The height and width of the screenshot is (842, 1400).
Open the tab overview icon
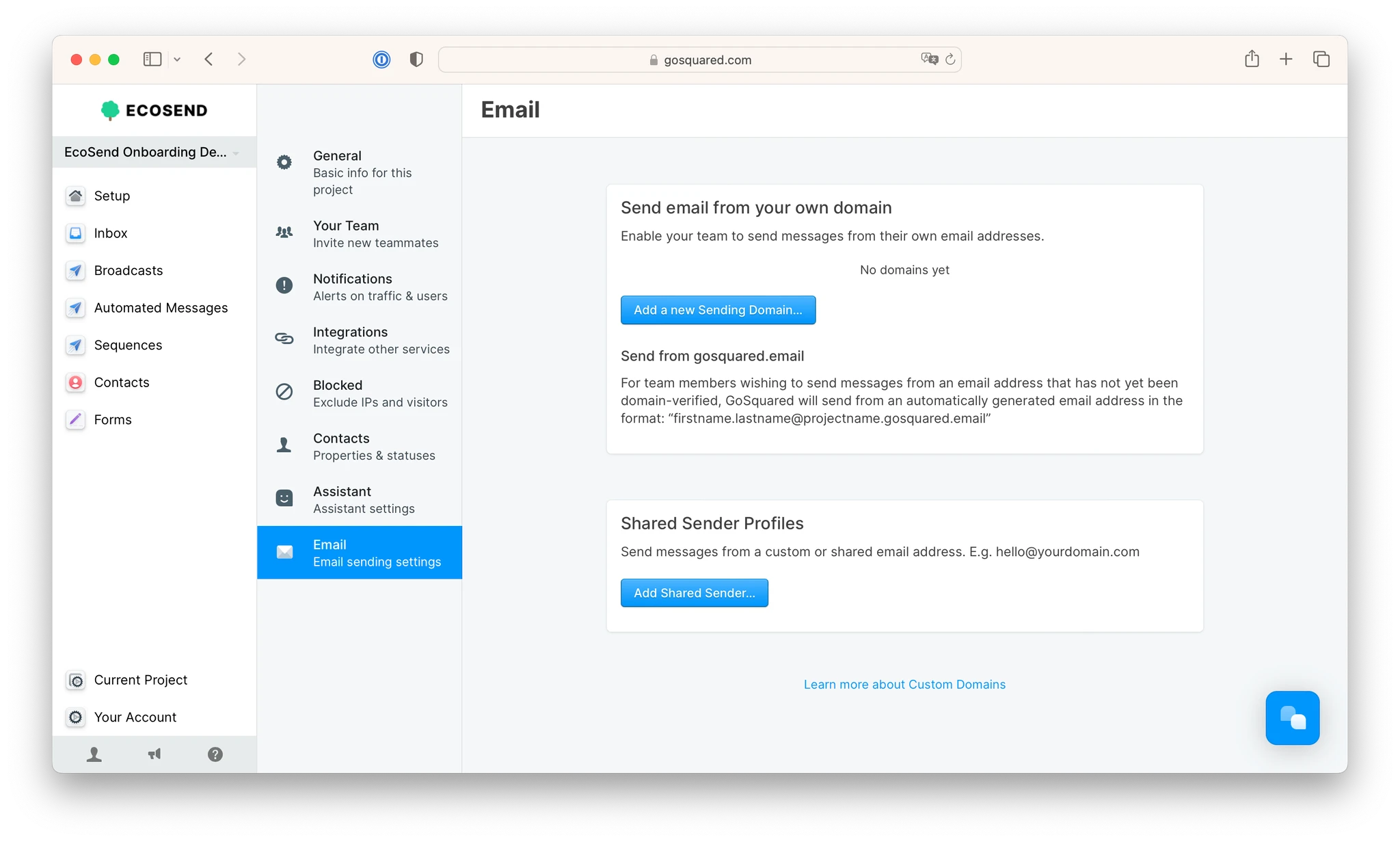1321,60
